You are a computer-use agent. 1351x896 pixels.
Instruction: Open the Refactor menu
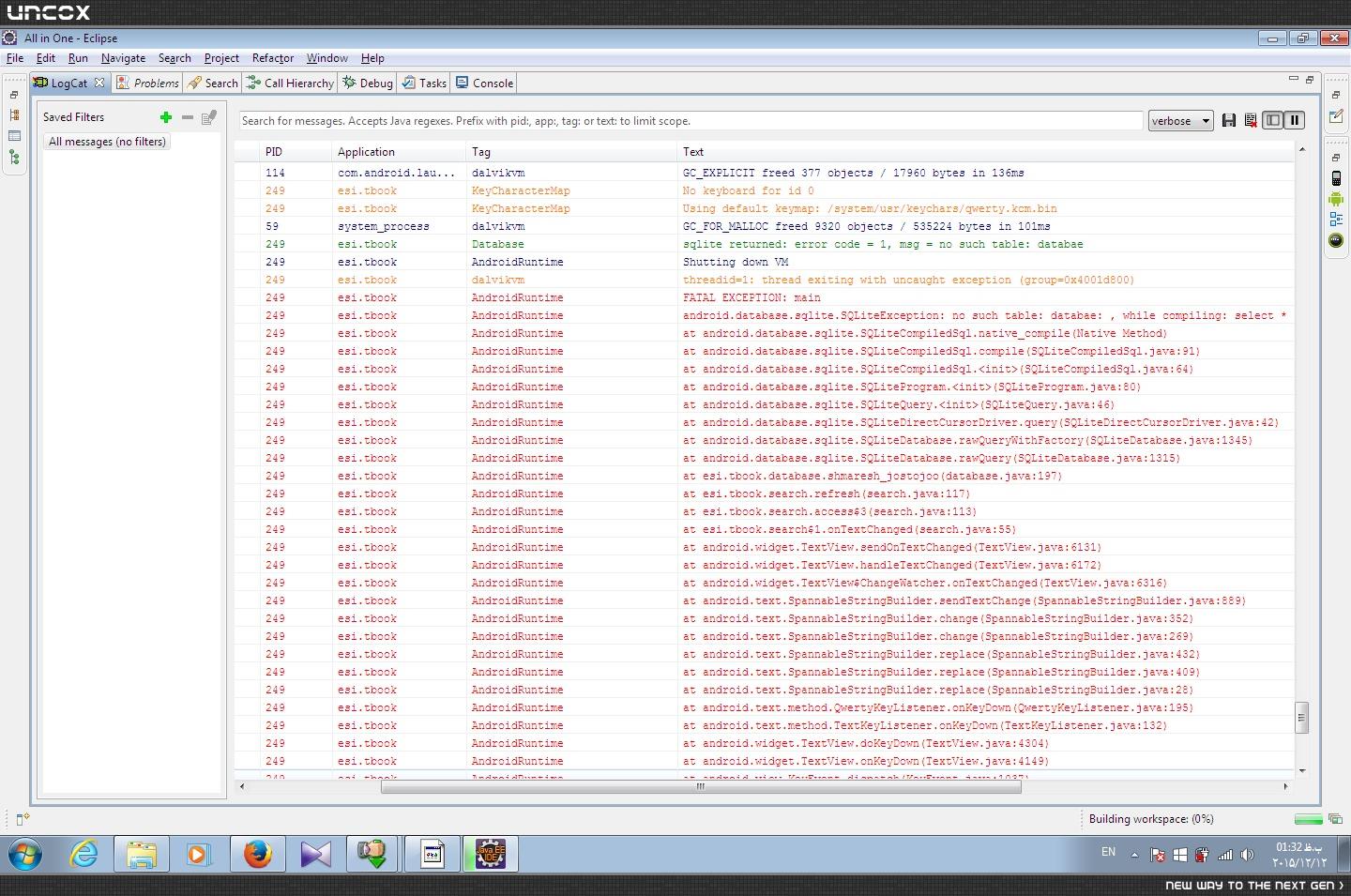[x=273, y=58]
